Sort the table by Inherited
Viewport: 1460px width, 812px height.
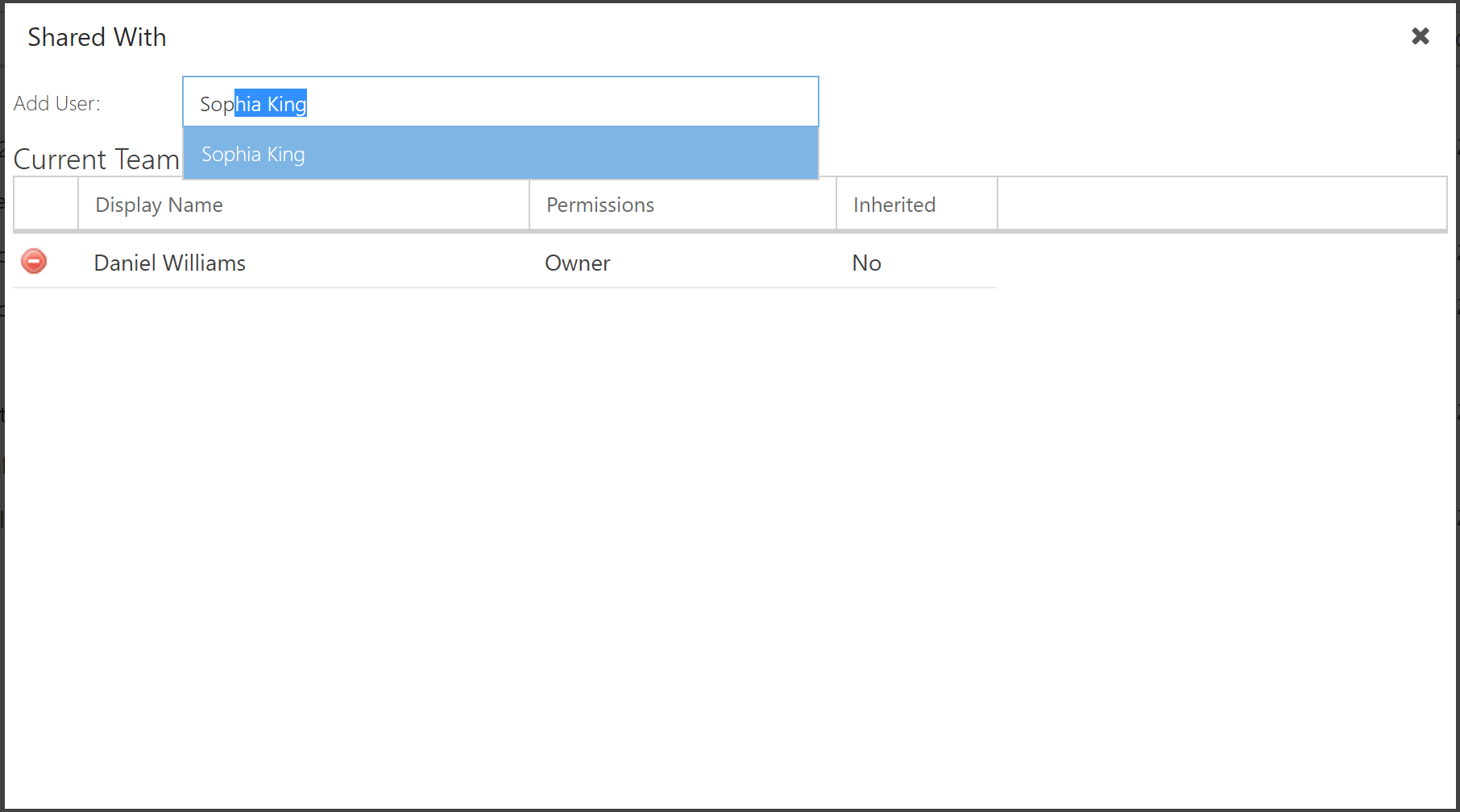pos(894,205)
